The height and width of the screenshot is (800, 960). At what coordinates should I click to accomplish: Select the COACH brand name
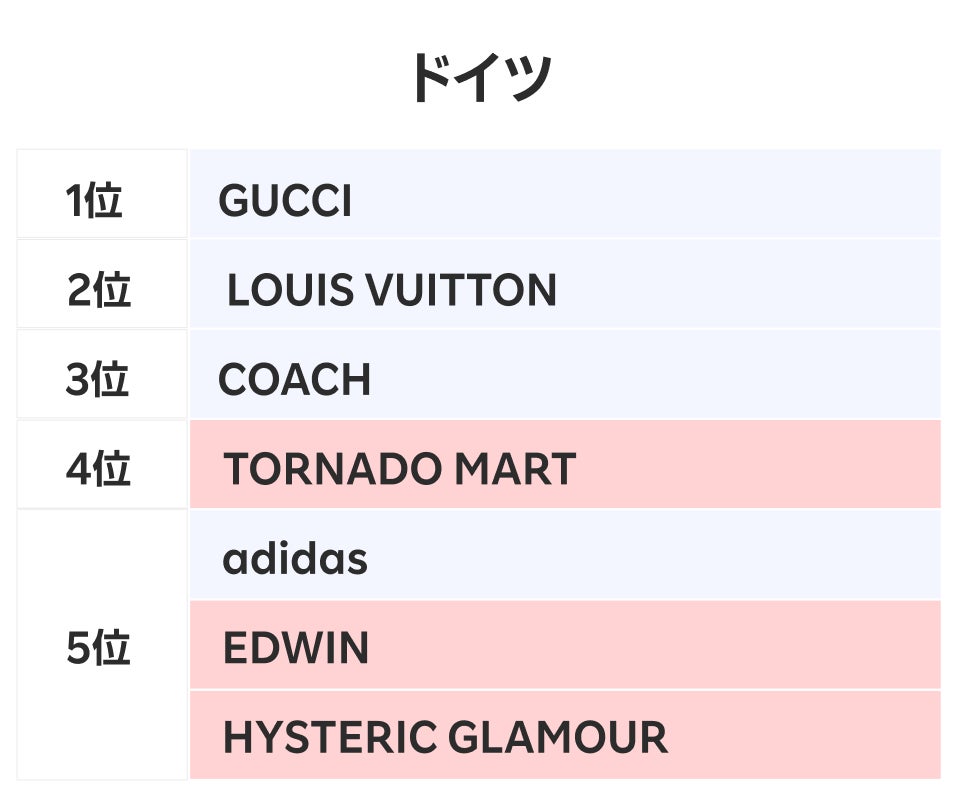(x=294, y=381)
